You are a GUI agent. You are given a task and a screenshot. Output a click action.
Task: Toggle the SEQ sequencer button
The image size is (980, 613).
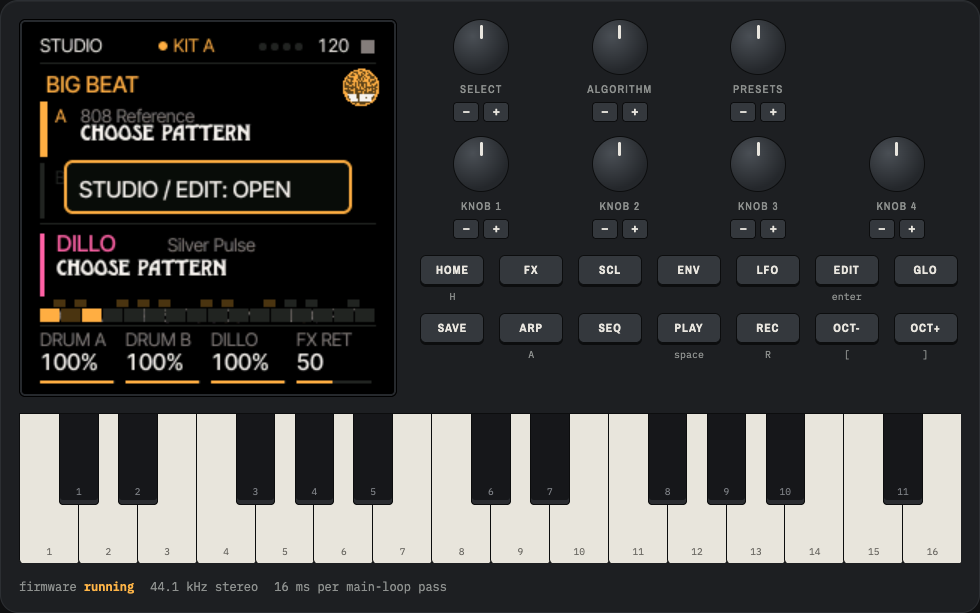(x=609, y=328)
